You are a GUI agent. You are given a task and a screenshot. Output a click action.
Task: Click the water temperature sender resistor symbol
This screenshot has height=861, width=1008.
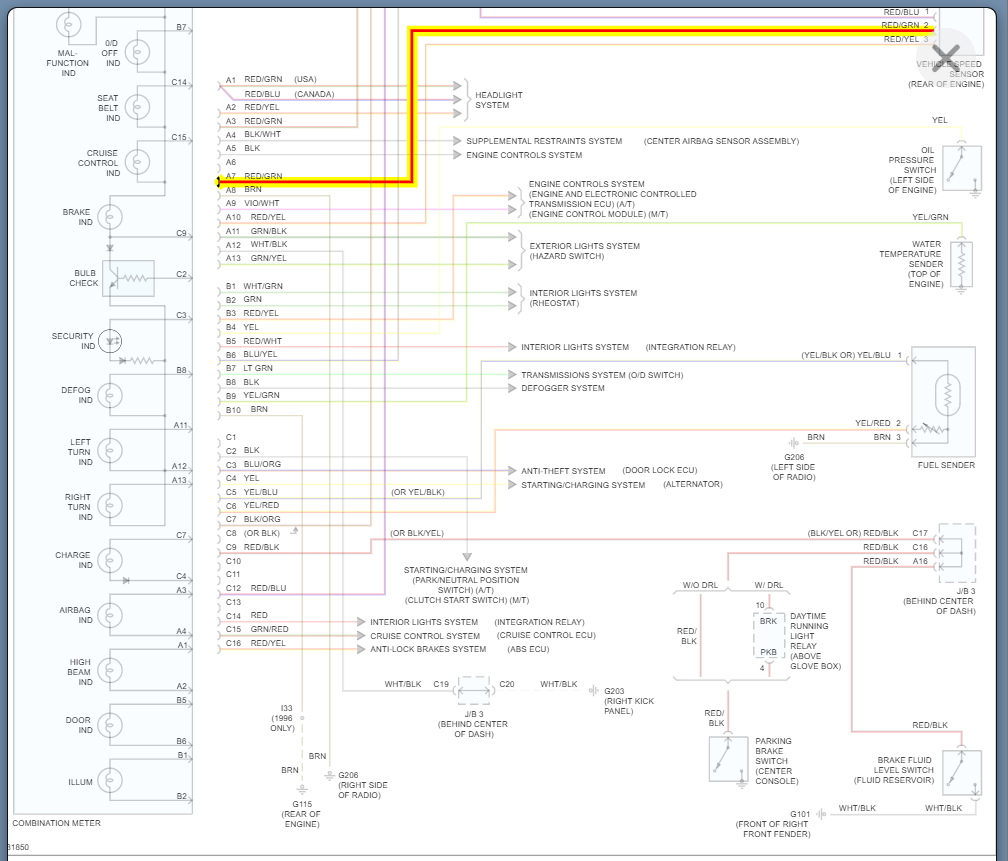962,265
